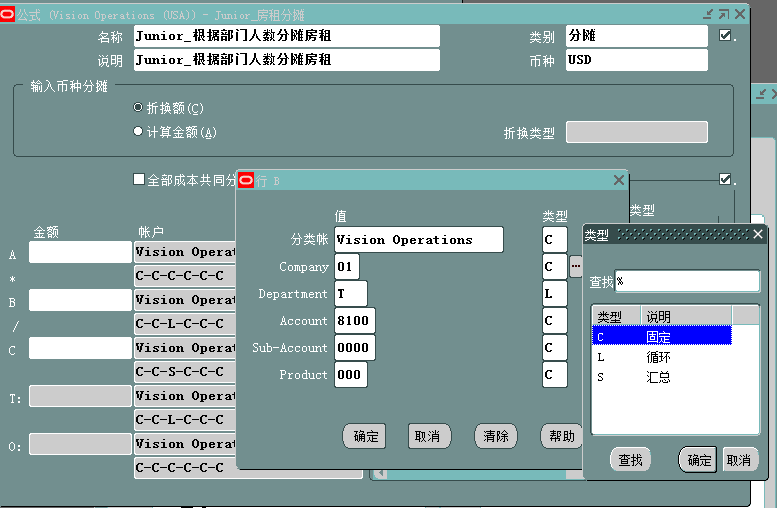Click the 帮助 button

[x=562, y=436]
